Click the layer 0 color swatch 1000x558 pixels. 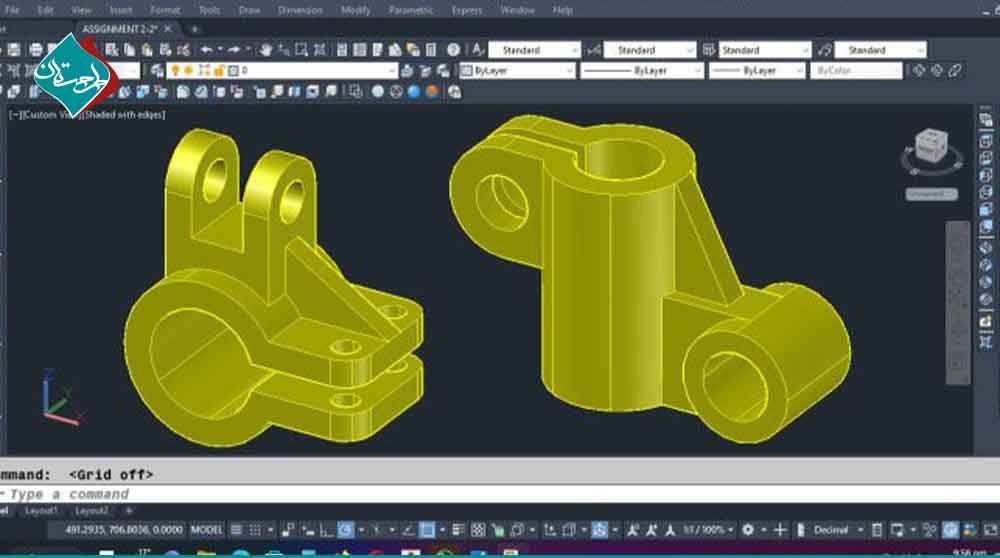[233, 70]
